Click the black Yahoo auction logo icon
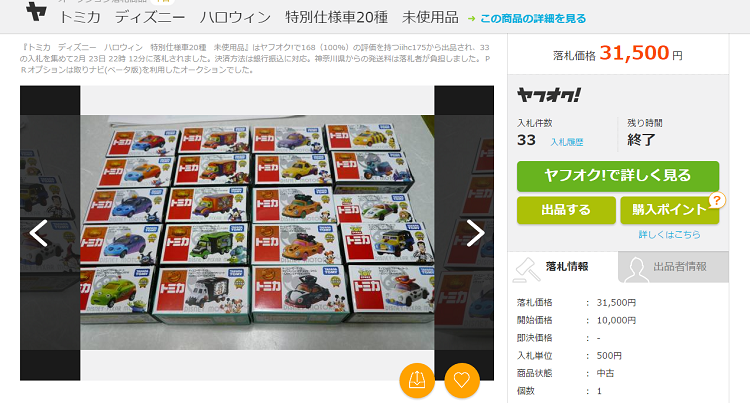This screenshot has height=403, width=750. pos(36,11)
